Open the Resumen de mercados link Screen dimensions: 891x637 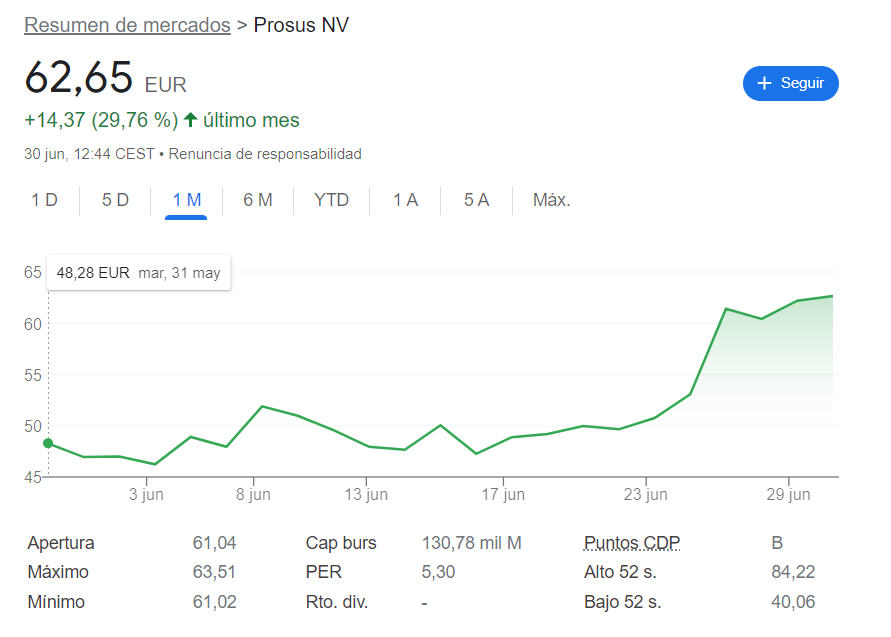127,25
